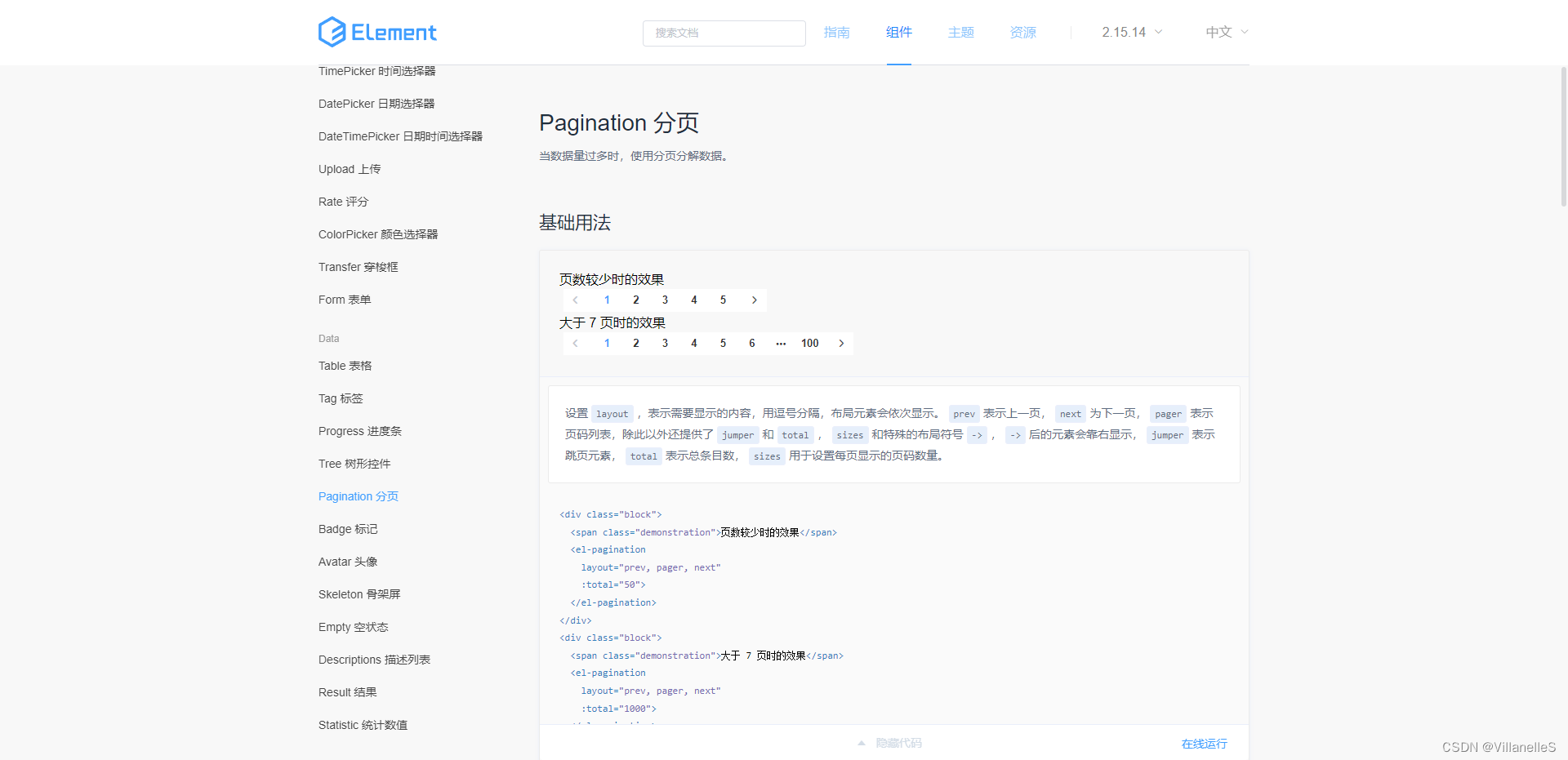The height and width of the screenshot is (760, 1568).
Task: Open the 2.15.14 version dropdown
Action: [x=1132, y=32]
